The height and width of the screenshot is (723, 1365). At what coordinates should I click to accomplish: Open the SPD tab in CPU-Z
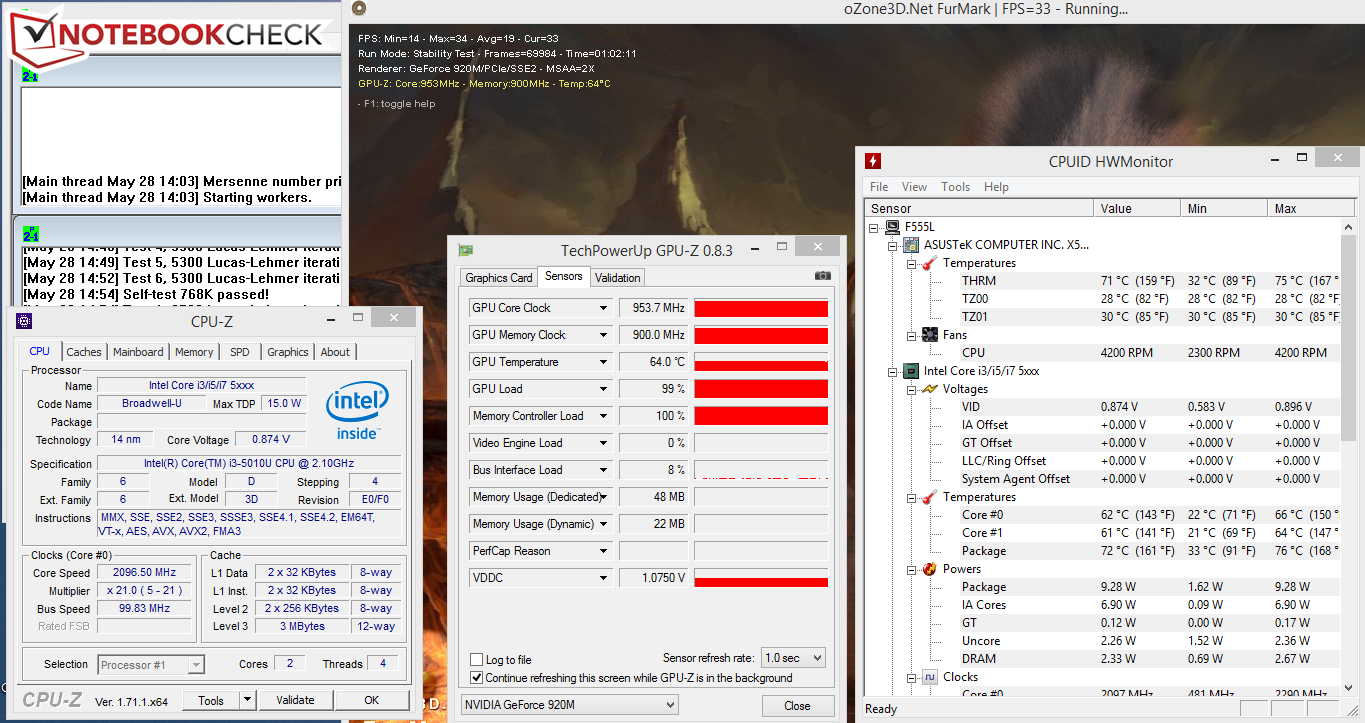[x=240, y=352]
